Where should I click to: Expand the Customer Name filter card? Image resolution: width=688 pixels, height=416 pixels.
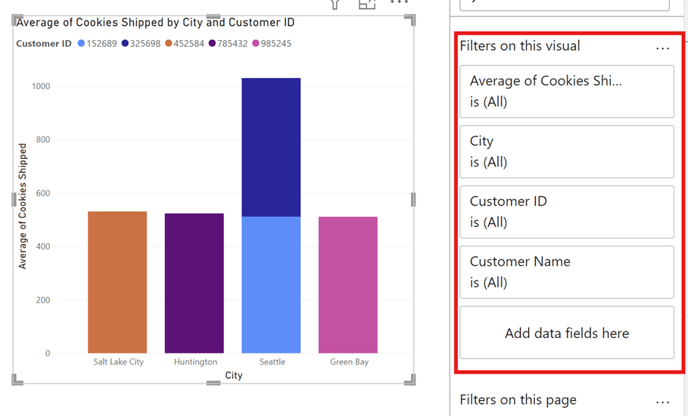(x=566, y=272)
